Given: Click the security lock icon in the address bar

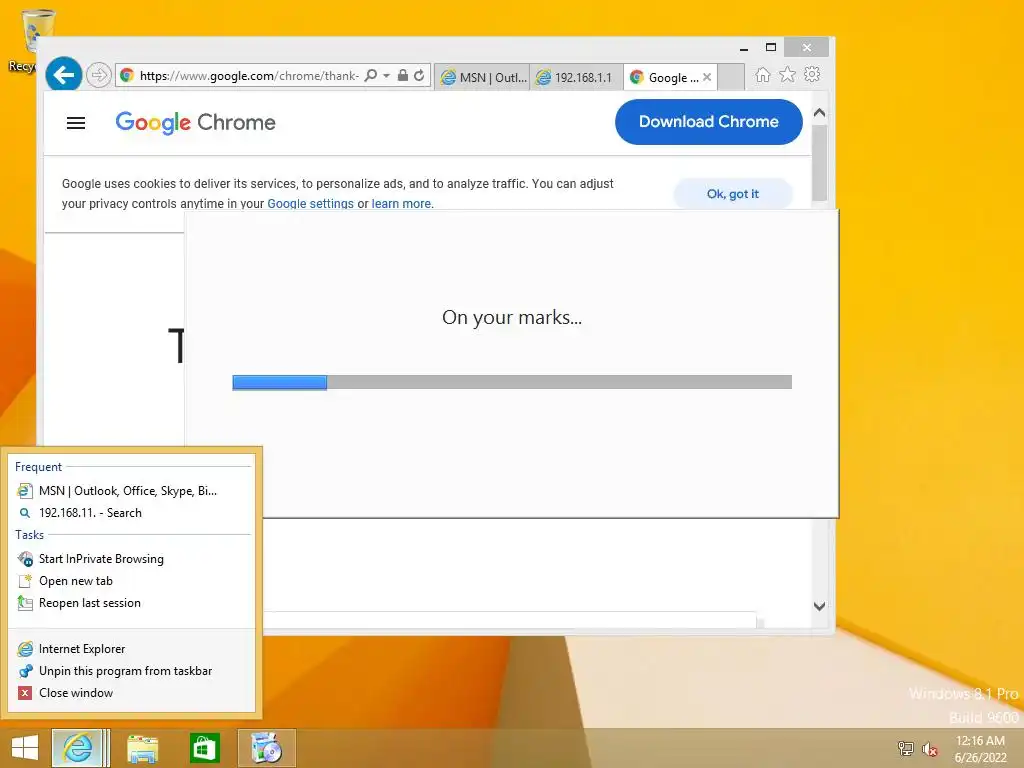Looking at the screenshot, I should (403, 76).
